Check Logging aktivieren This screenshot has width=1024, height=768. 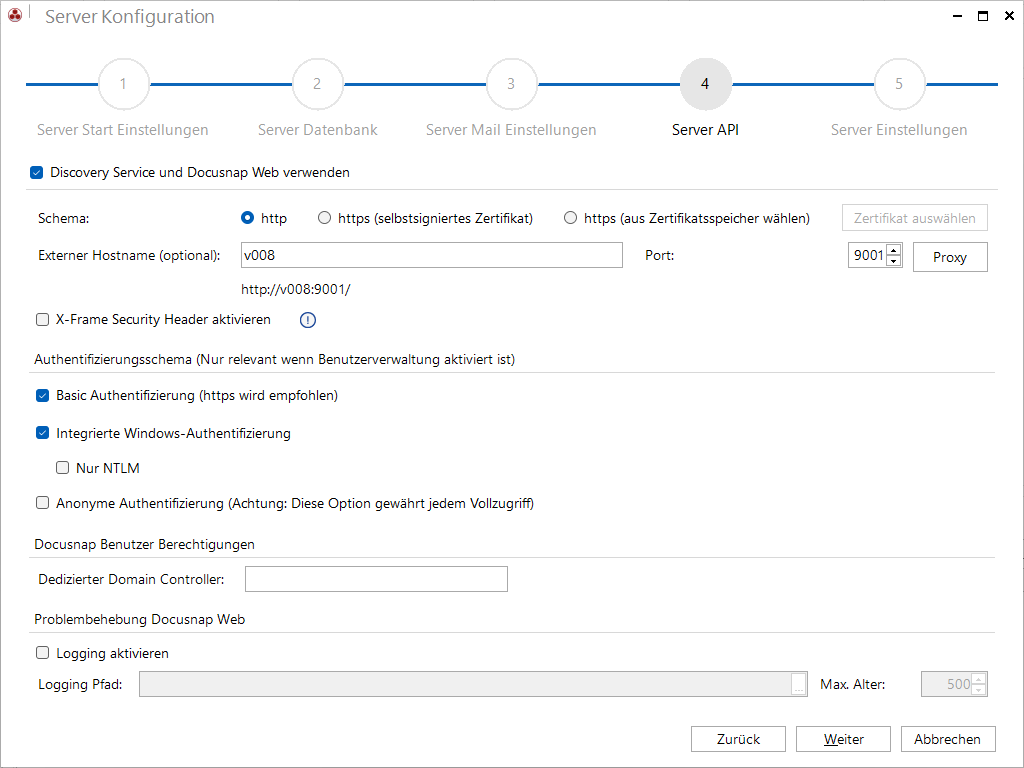point(42,653)
